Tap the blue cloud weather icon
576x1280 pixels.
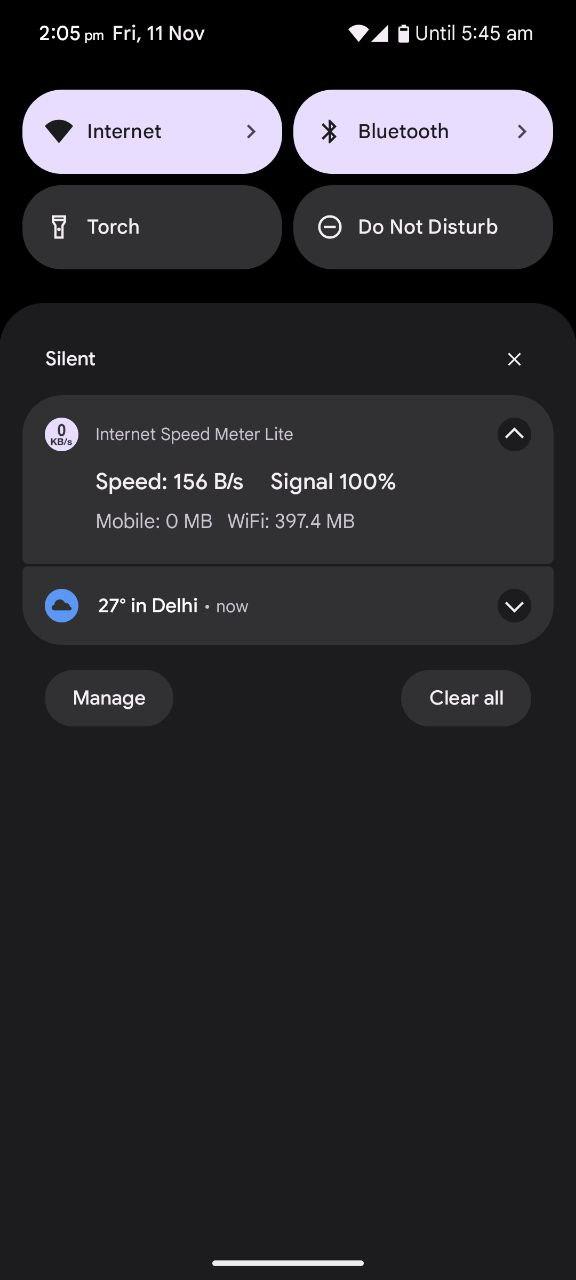62,606
